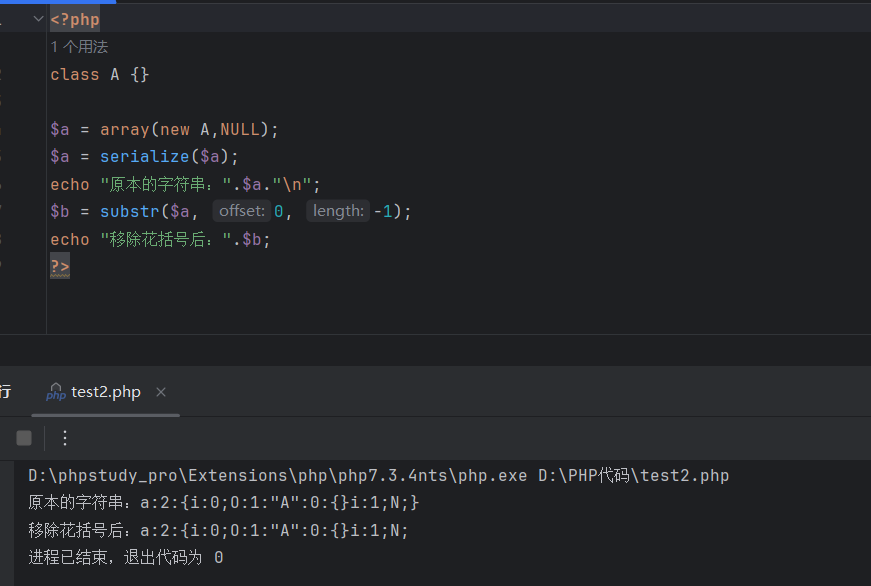Click the '进程已结束' exit code line
The height and width of the screenshot is (586, 871).
click(125, 557)
